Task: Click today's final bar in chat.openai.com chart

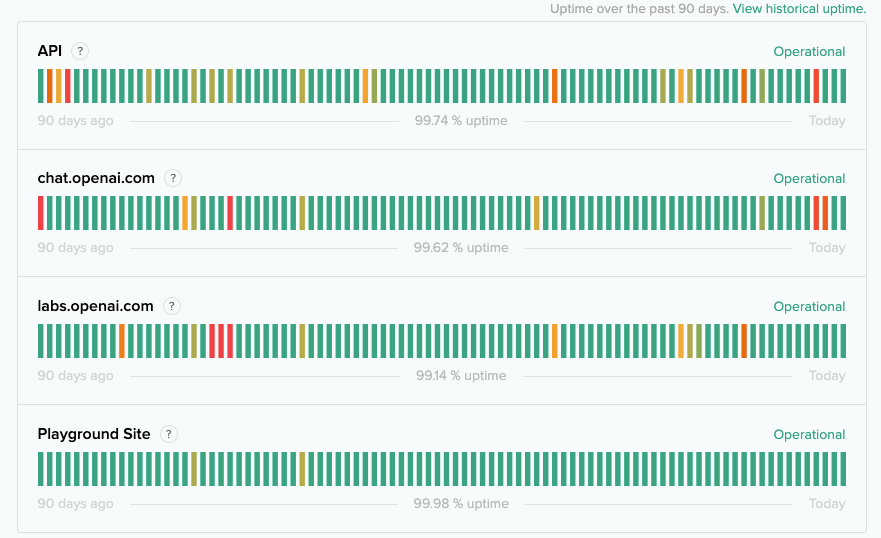Action: (843, 213)
